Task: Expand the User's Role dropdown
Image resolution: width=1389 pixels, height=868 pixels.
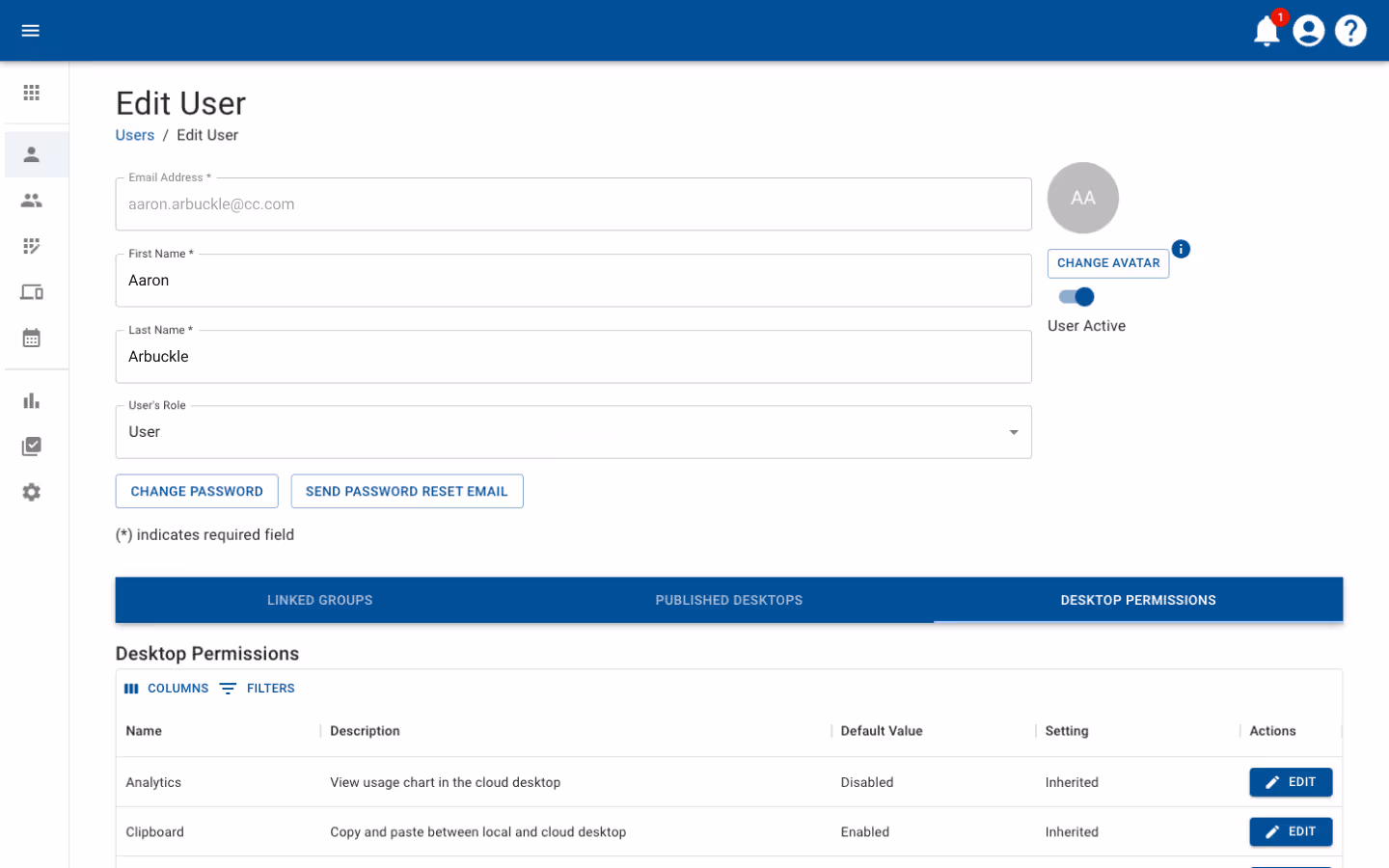Action: click(x=1013, y=432)
